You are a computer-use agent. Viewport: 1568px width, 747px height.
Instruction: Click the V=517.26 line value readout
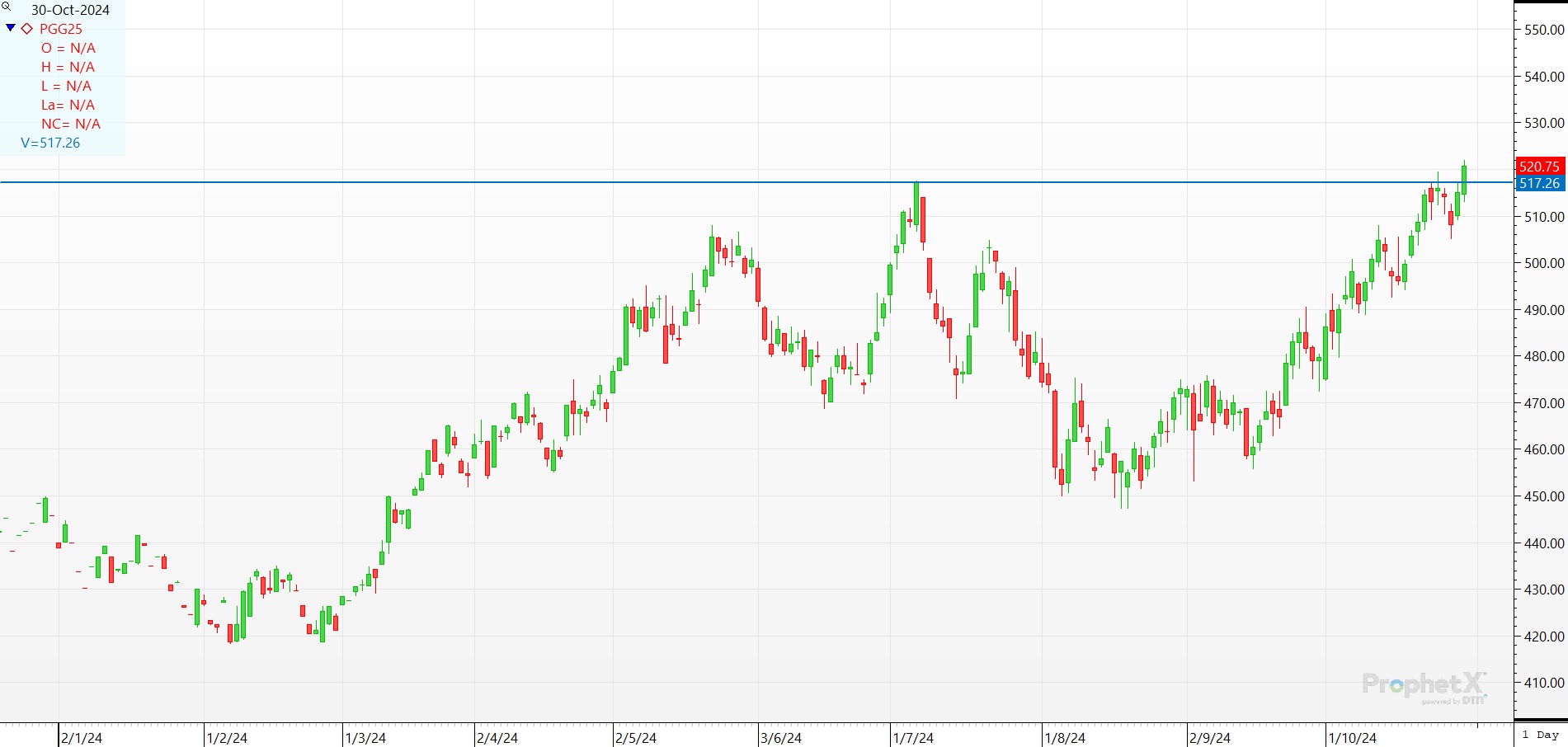tap(50, 143)
